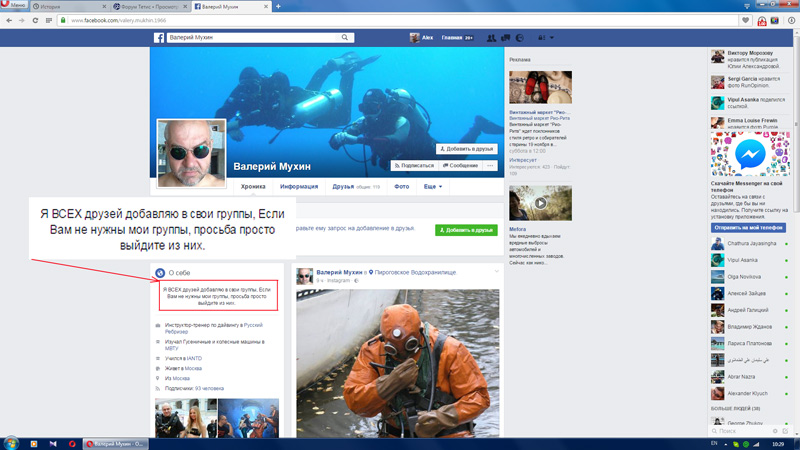Bookmark page with the heart icon
Image resolution: width=800 pixels, height=450 pixels.
[x=745, y=20]
